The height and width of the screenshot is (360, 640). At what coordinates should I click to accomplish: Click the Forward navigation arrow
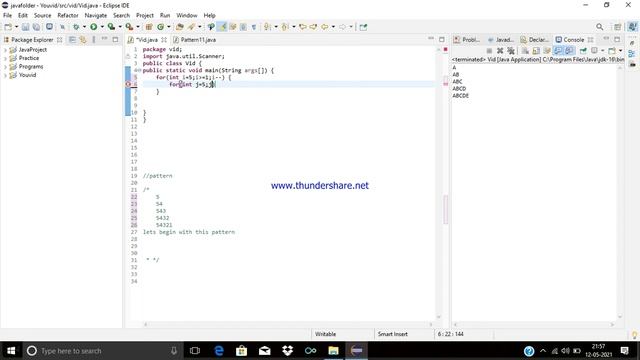[342, 27]
